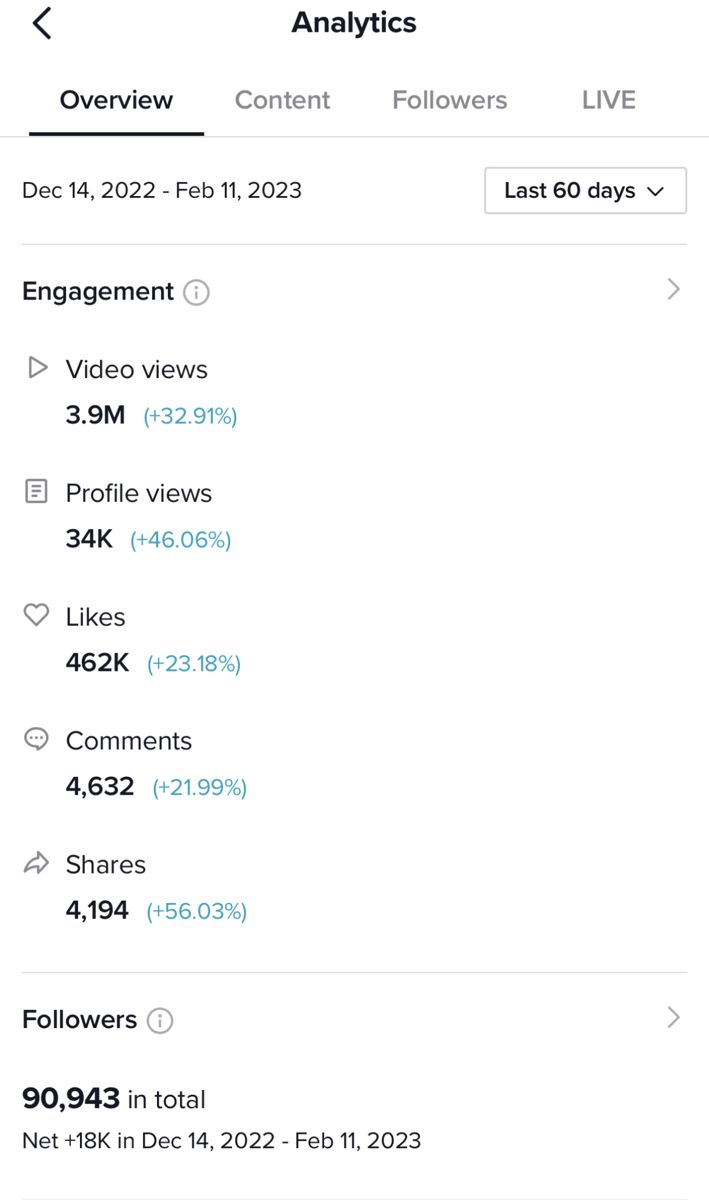Open the Engagement section heading
Screen dimensions: 709x1200
click(98, 292)
